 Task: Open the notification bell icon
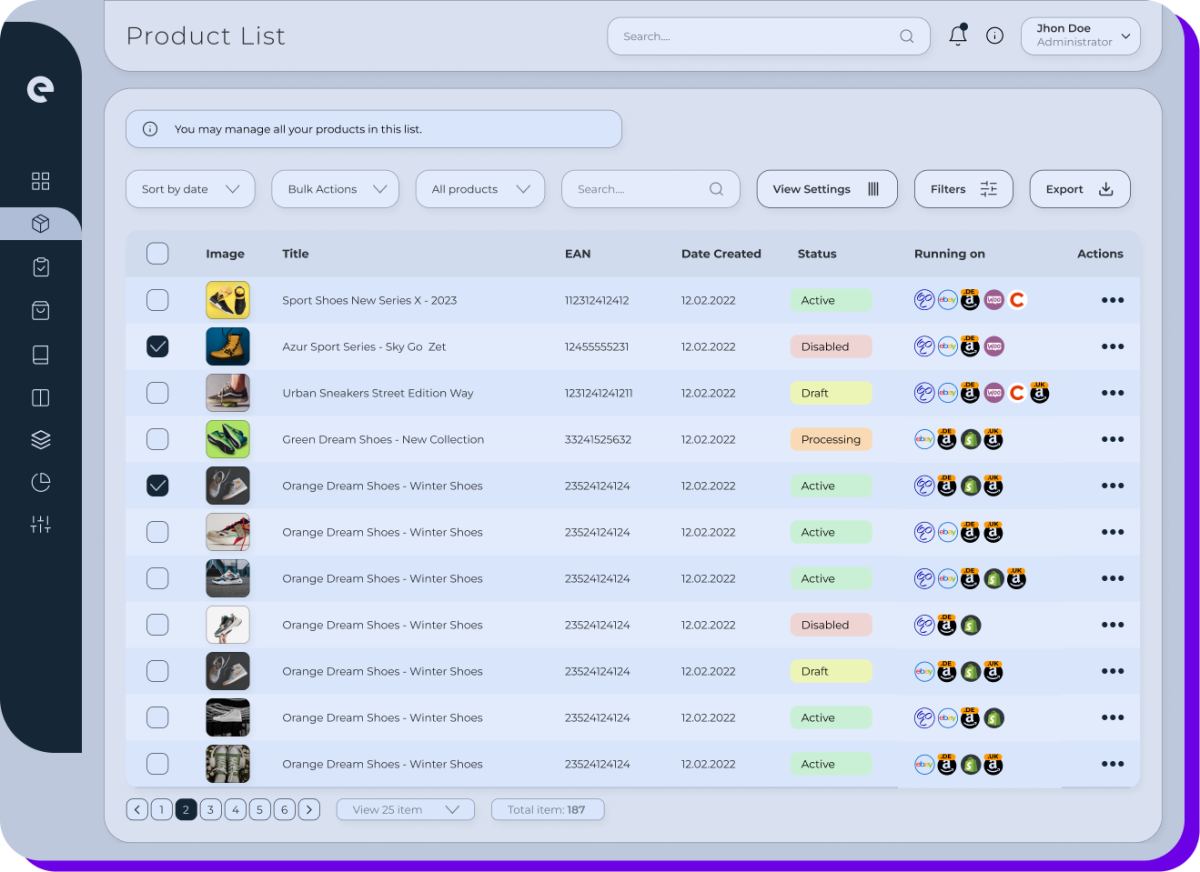point(957,35)
